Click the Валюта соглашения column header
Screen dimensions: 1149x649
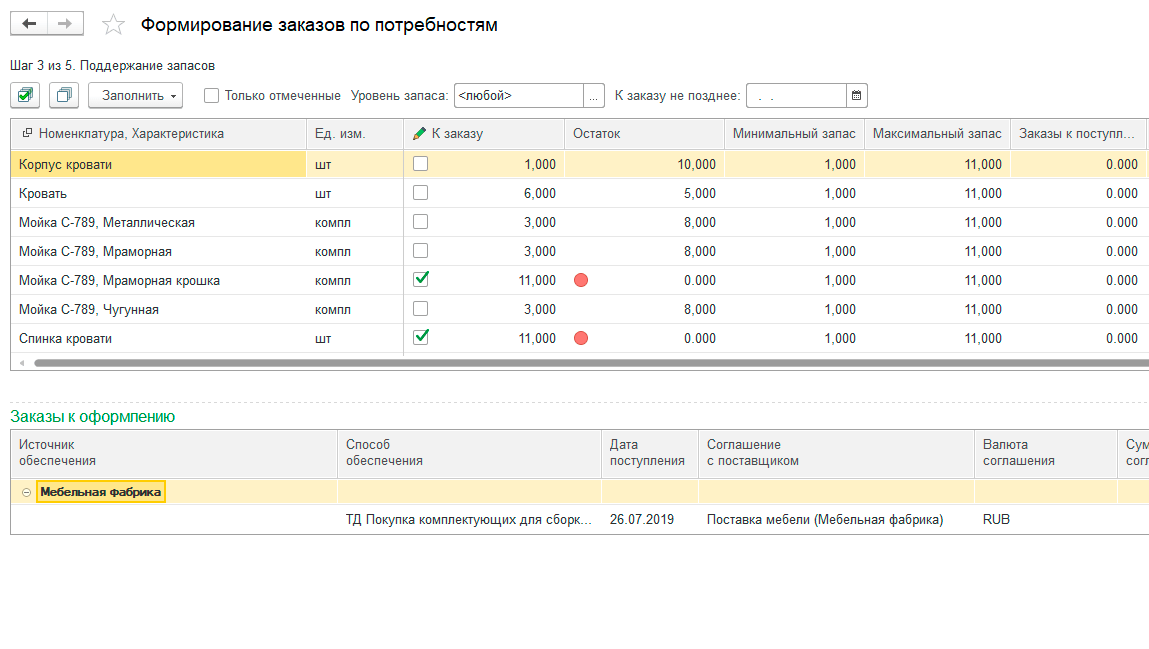(1046, 453)
